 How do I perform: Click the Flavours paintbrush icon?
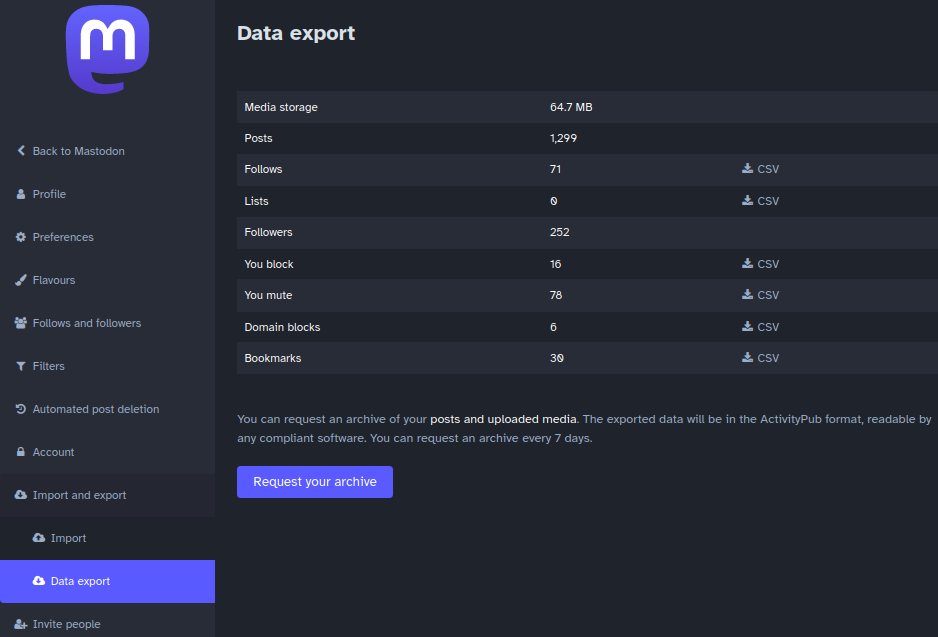click(21, 280)
